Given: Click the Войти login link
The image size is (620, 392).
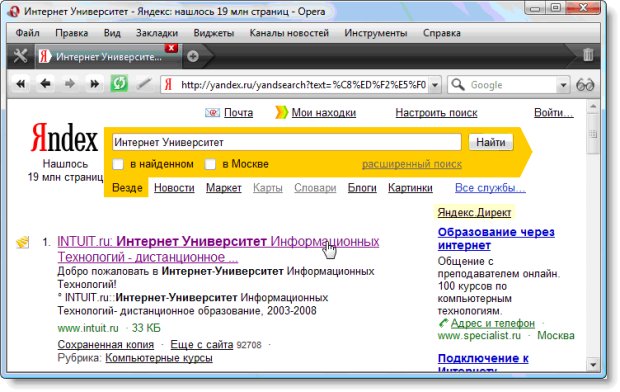Looking at the screenshot, I should click(554, 113).
